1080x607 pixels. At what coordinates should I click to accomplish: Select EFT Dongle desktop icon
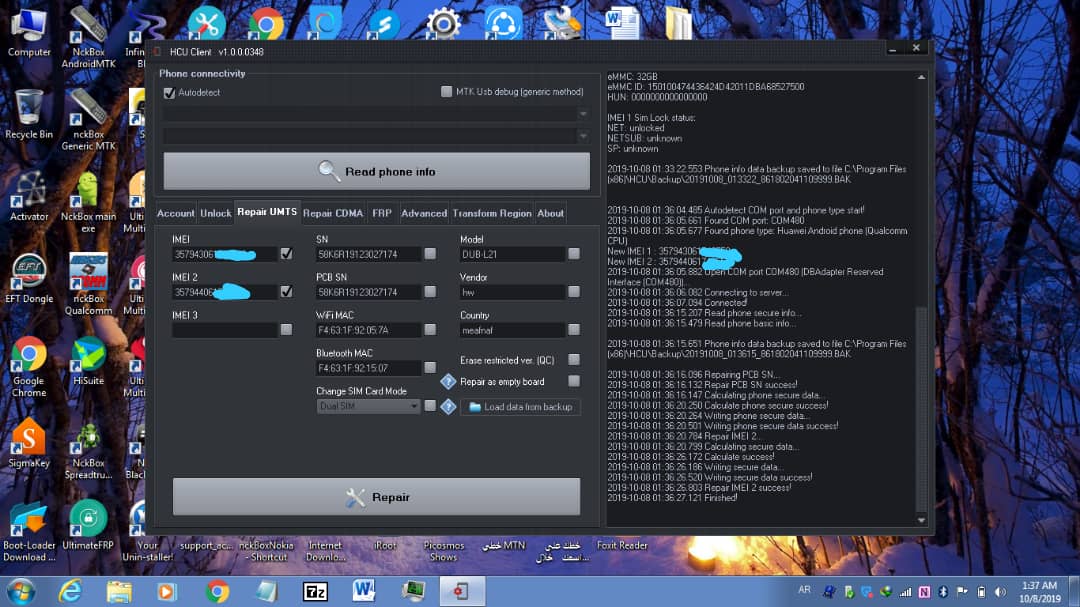pos(29,278)
